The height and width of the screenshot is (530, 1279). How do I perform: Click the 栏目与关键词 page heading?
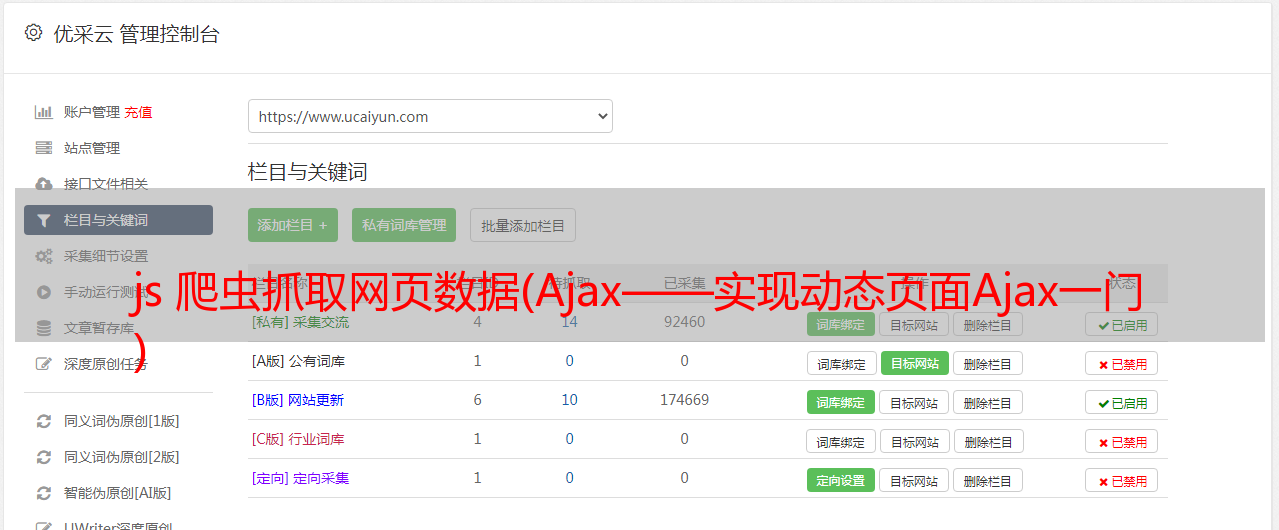coord(307,172)
